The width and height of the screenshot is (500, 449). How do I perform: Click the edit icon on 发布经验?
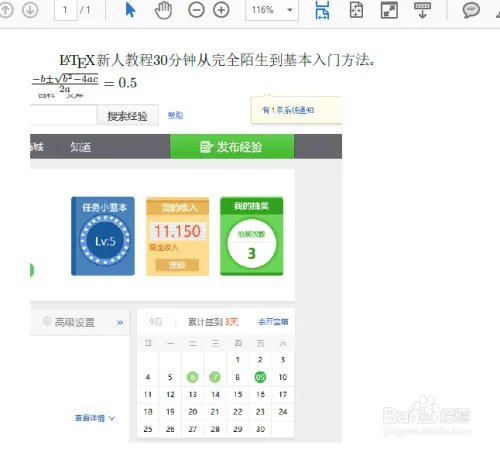pos(206,147)
